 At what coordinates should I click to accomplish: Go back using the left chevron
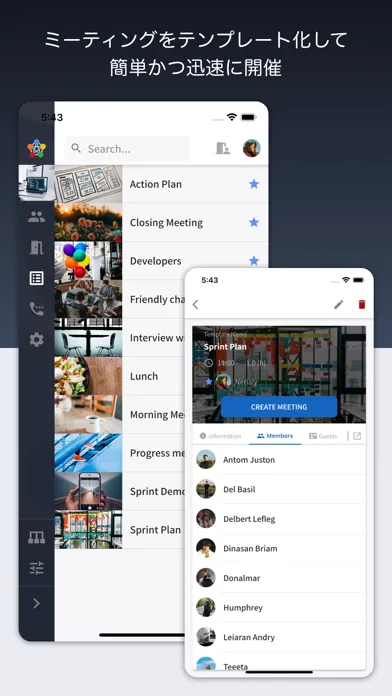pyautogui.click(x=195, y=304)
